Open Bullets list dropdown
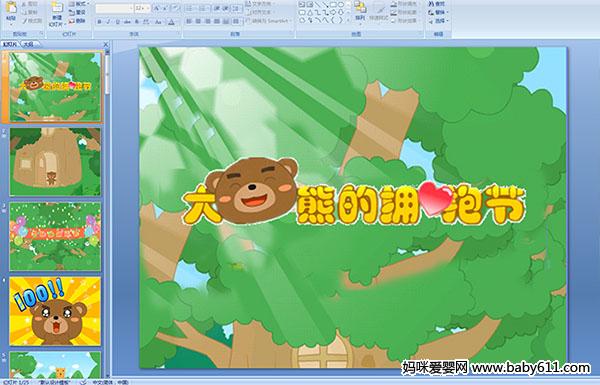 (x=192, y=8)
